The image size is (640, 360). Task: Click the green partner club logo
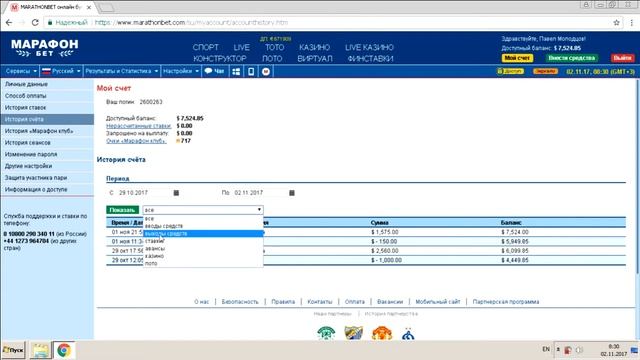(x=326, y=333)
